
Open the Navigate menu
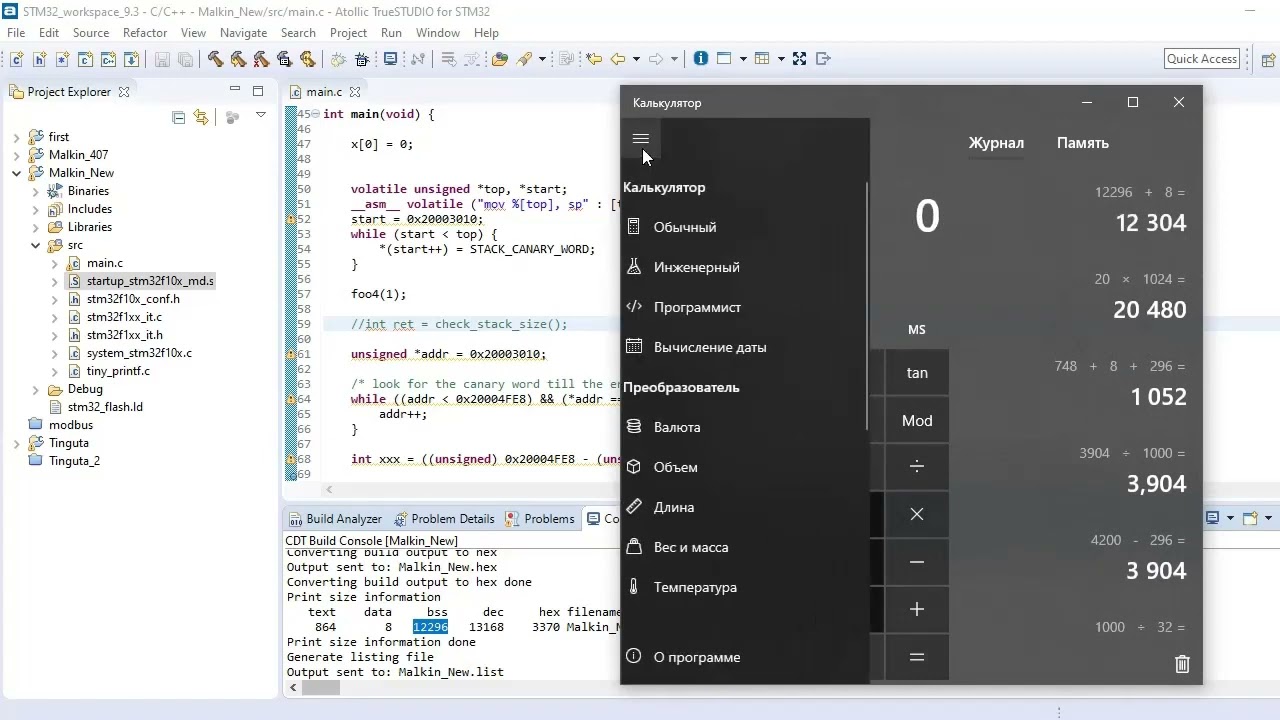(243, 33)
